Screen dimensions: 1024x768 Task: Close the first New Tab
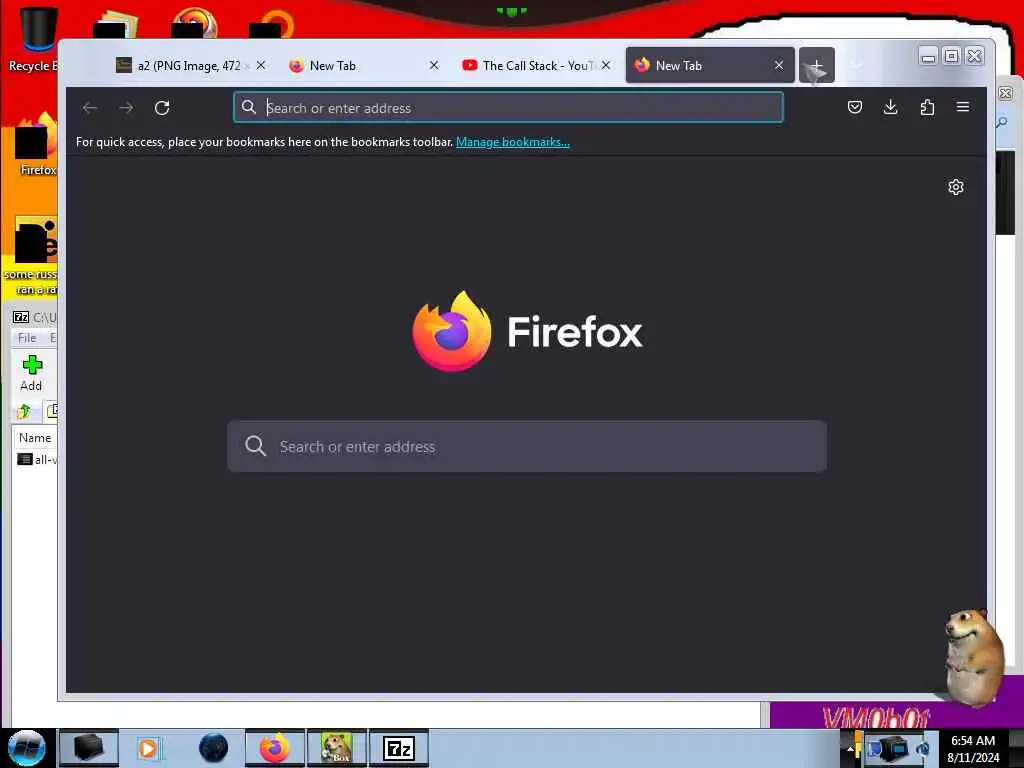(x=434, y=65)
